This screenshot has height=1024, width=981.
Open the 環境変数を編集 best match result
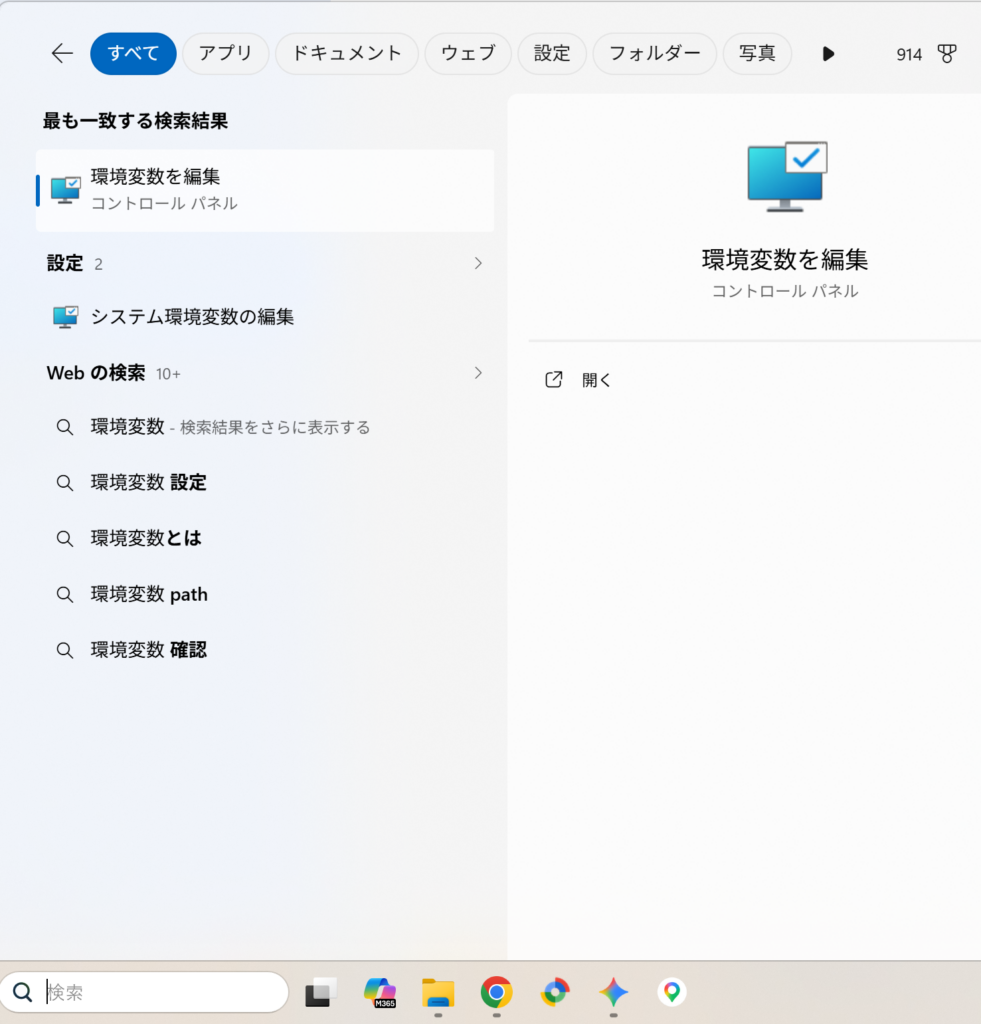265,190
